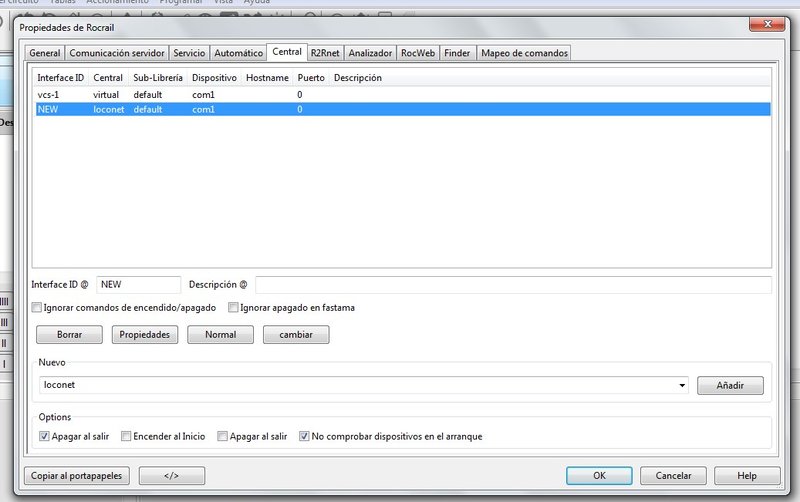
Task: Close the Propiedades de Rocrail dialog
Action: pyautogui.click(x=767, y=23)
